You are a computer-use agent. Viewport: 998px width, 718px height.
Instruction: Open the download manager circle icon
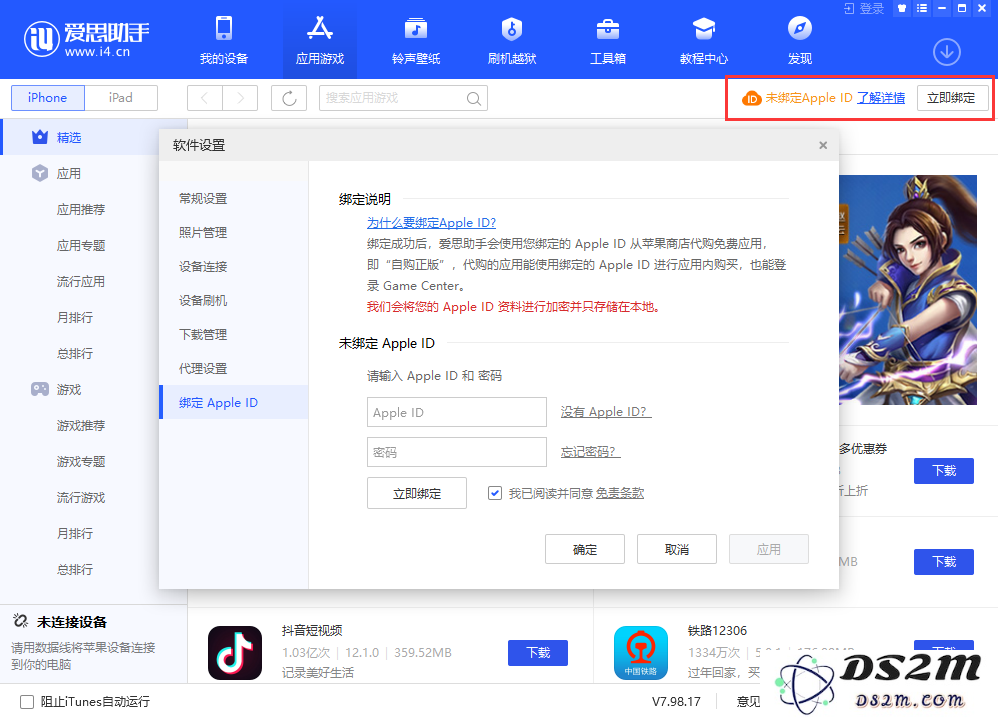[x=946, y=52]
